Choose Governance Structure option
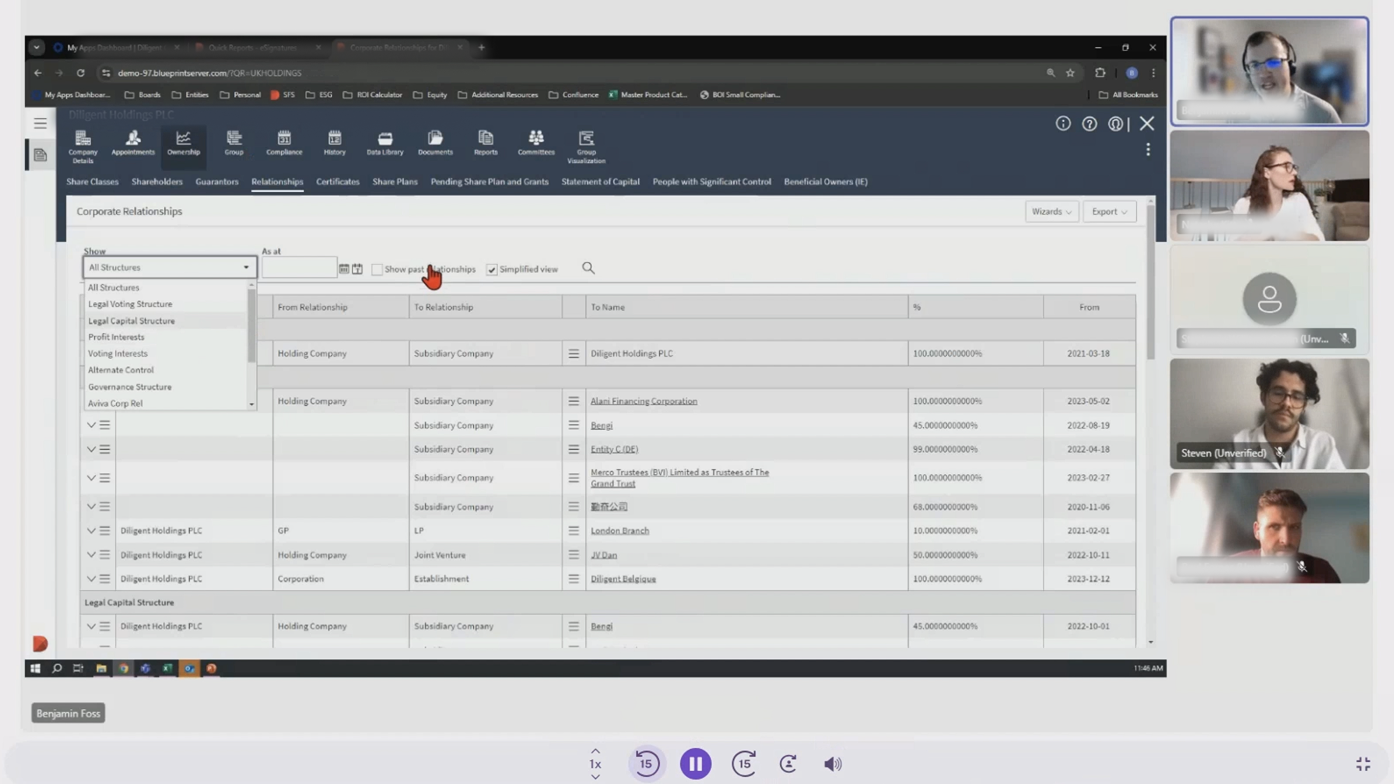Screen dimensions: 1394x784 pyautogui.click(x=130, y=387)
